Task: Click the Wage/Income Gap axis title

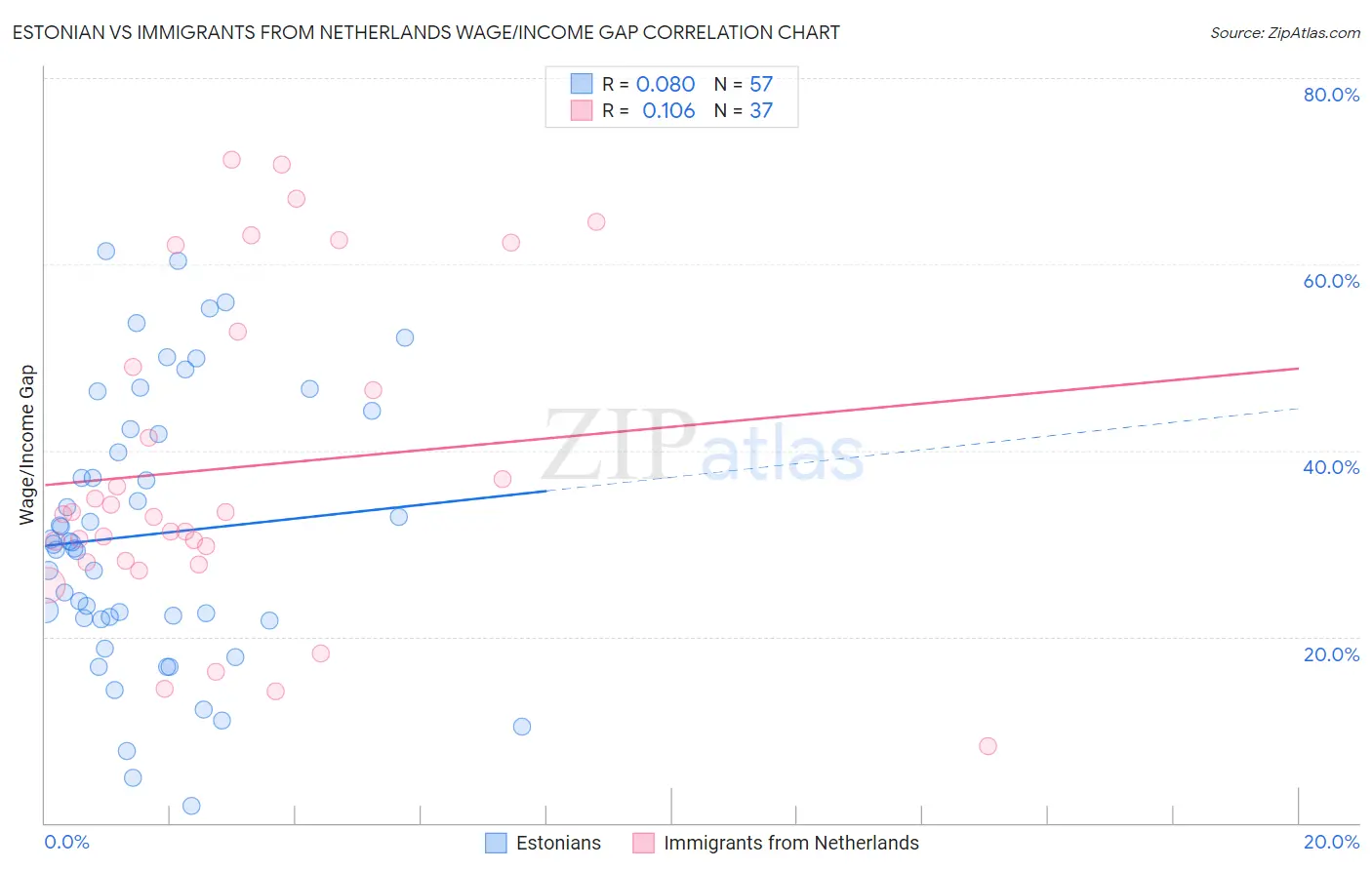Action: click(x=27, y=445)
